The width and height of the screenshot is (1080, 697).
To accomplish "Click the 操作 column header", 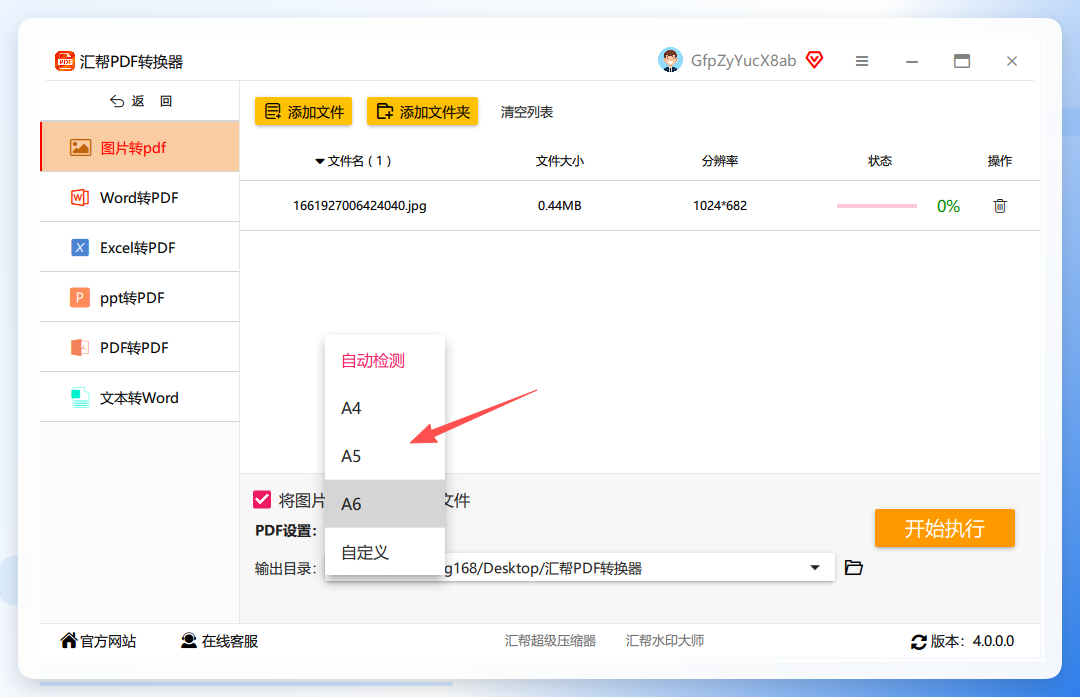I will (999, 161).
